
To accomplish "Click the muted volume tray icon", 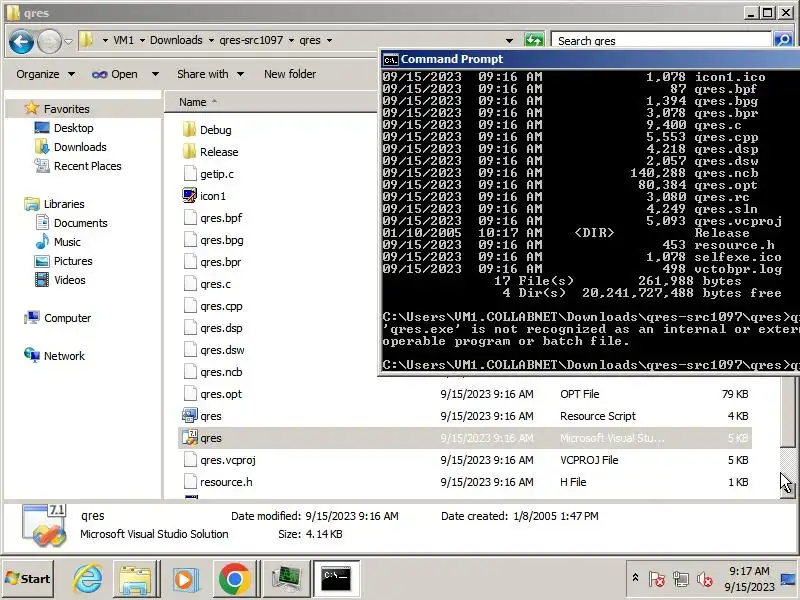I will click(705, 579).
